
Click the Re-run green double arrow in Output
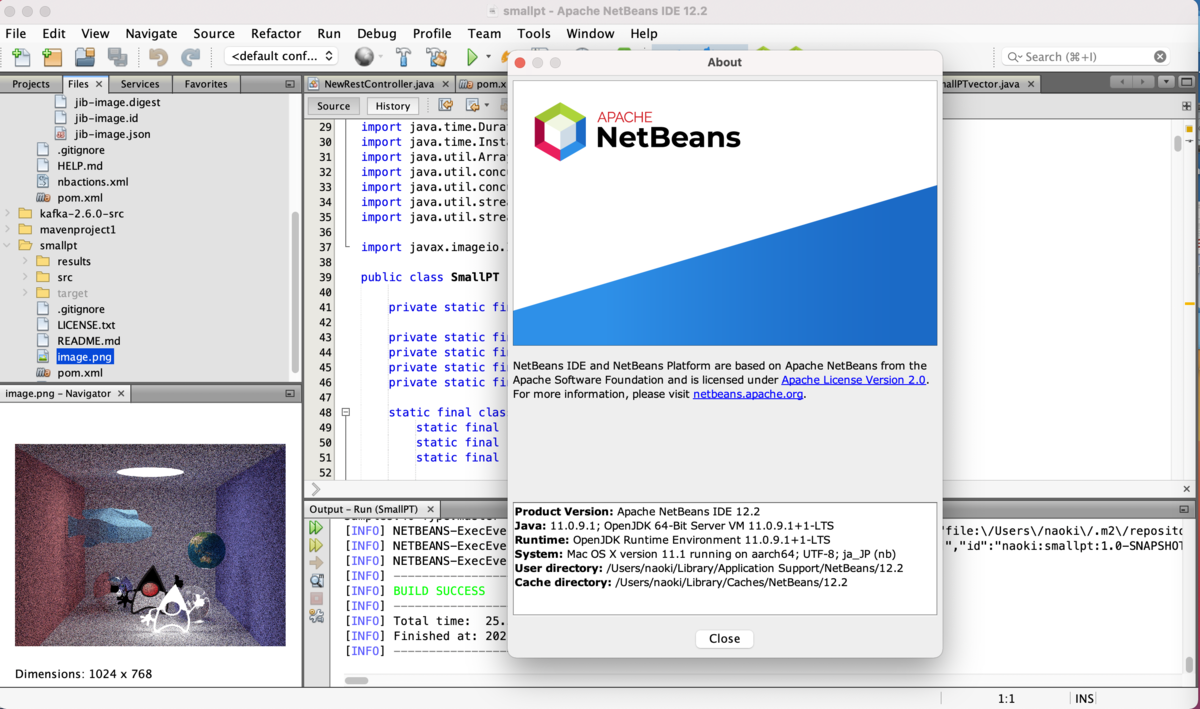316,527
